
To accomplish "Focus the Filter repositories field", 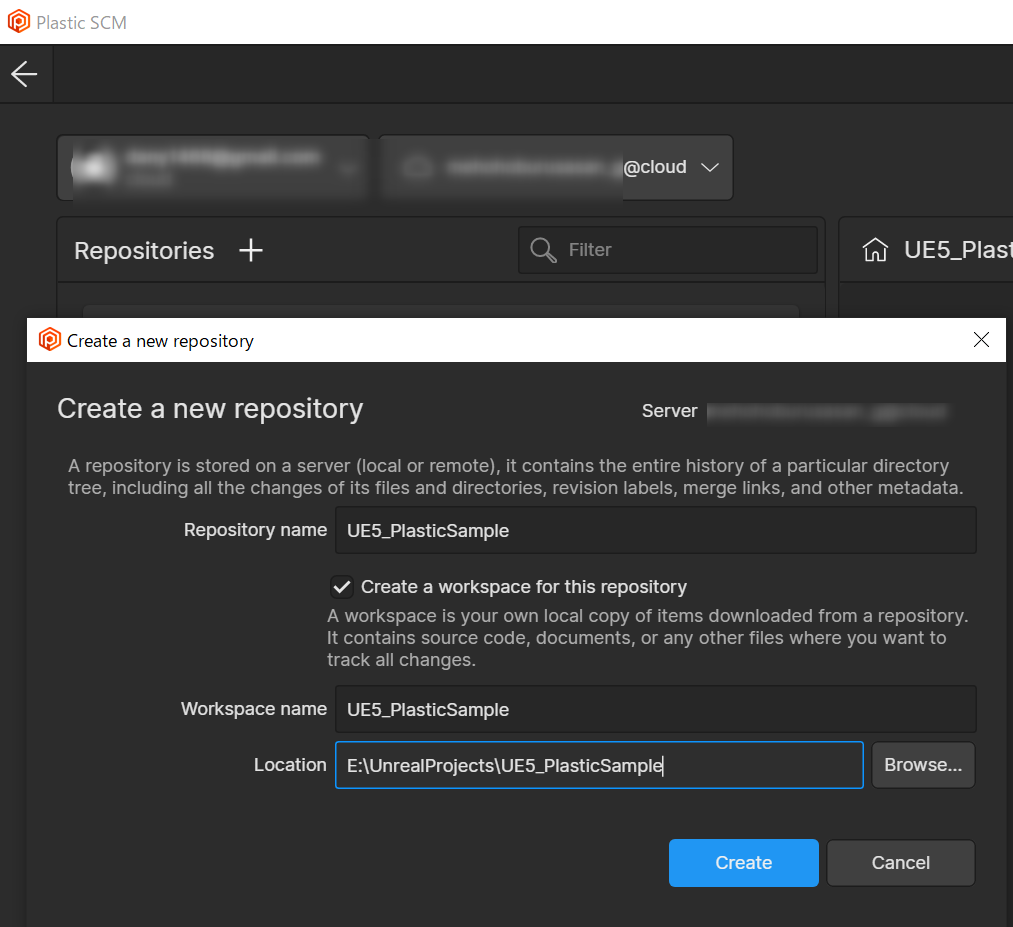I will tap(668, 250).
